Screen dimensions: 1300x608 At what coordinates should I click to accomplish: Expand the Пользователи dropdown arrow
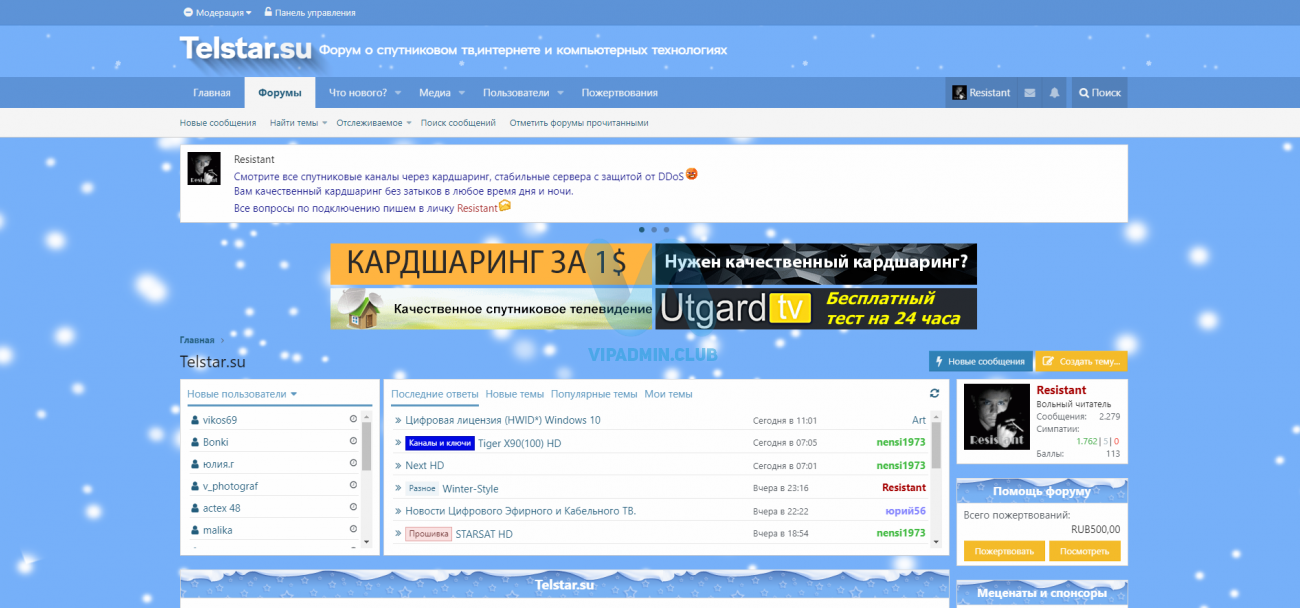pyautogui.click(x=561, y=93)
